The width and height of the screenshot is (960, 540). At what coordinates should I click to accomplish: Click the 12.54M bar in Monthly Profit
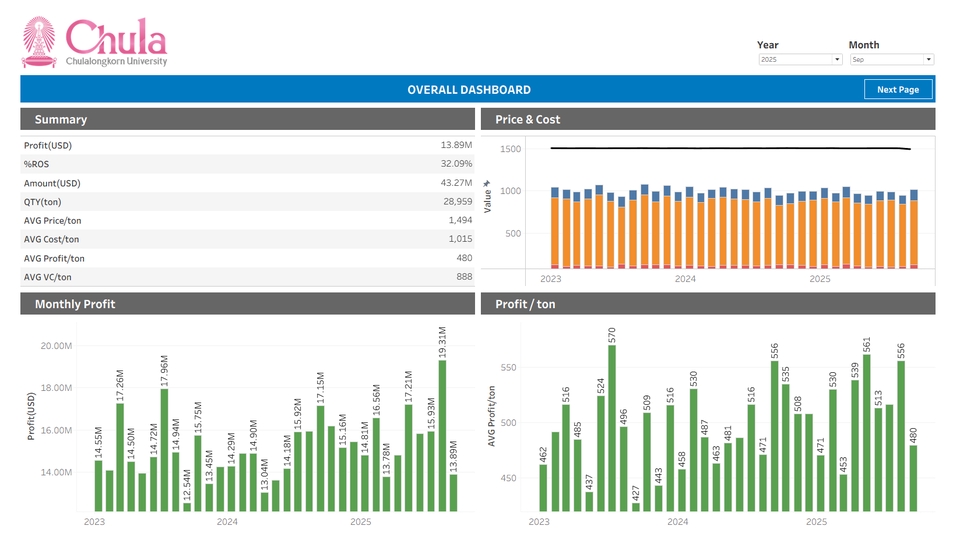(187, 506)
